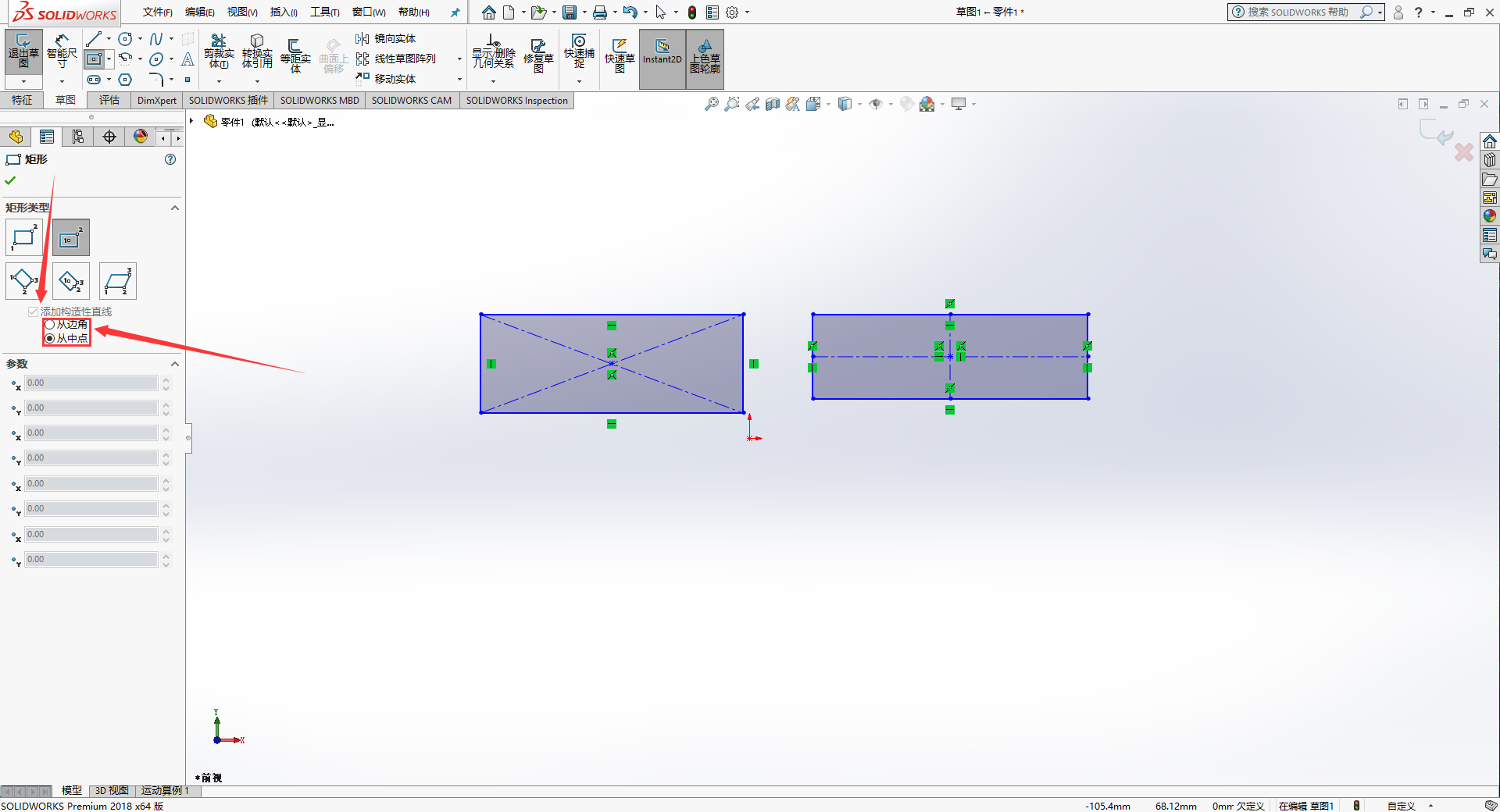The height and width of the screenshot is (812, 1500).
Task: Open the 文件(F) menu
Action: coord(158,12)
